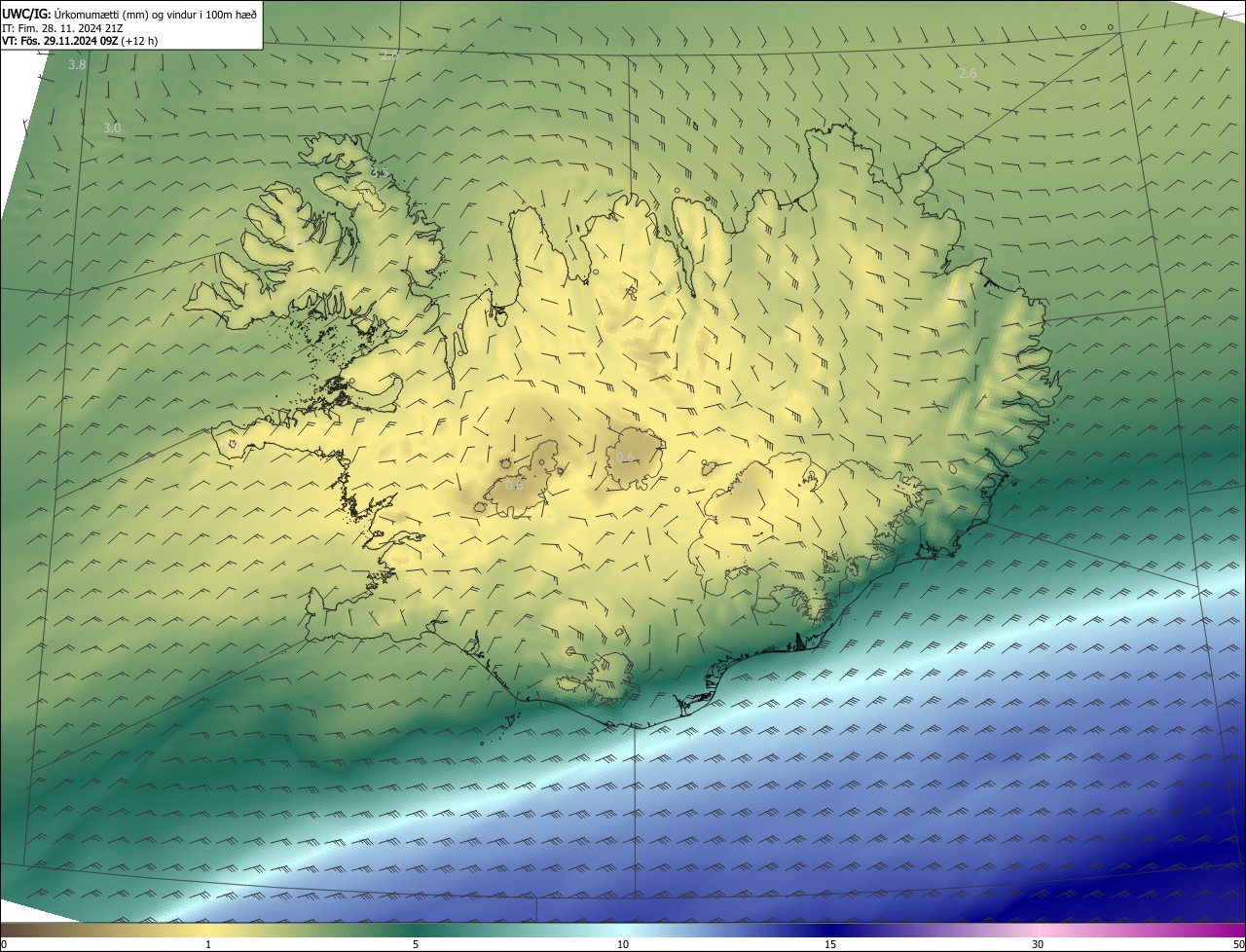The height and width of the screenshot is (952, 1246).
Task: Click the colorbar tick label 5
Action: pos(416,944)
